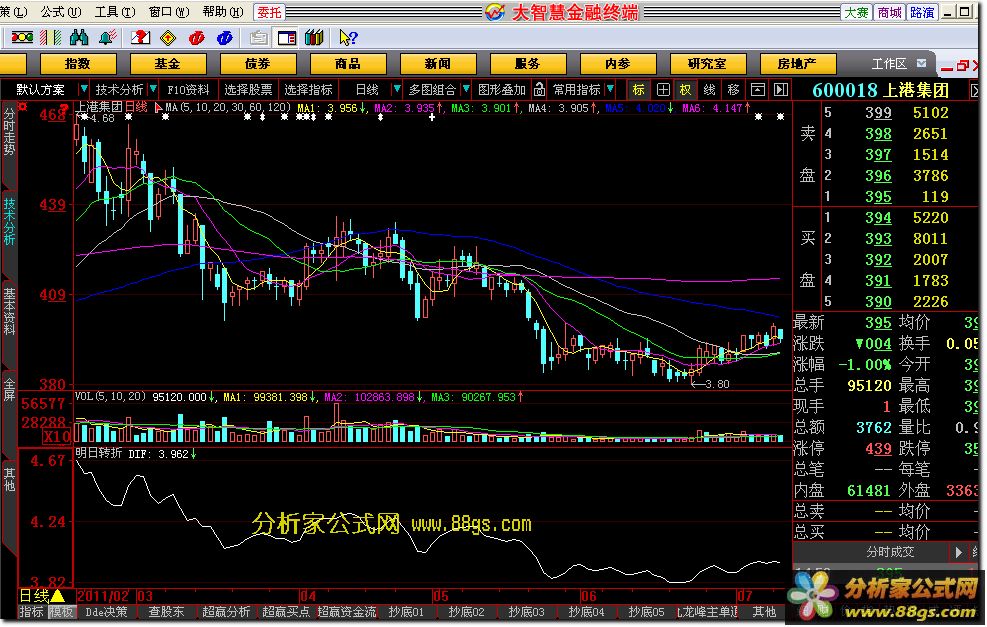Click the 房地产 yellow button
This screenshot has width=987, height=627.
(x=798, y=64)
